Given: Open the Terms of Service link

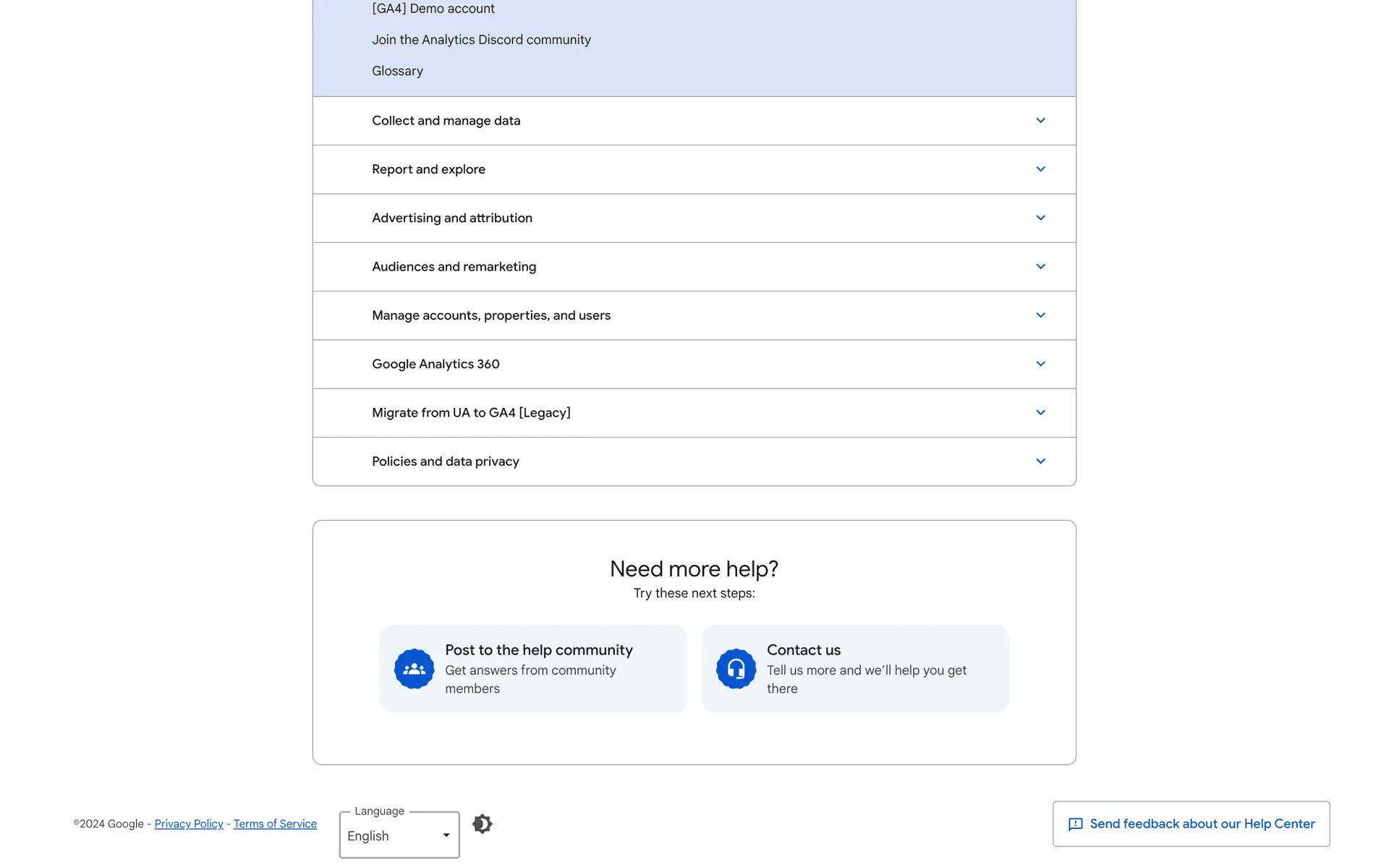Looking at the screenshot, I should (275, 824).
